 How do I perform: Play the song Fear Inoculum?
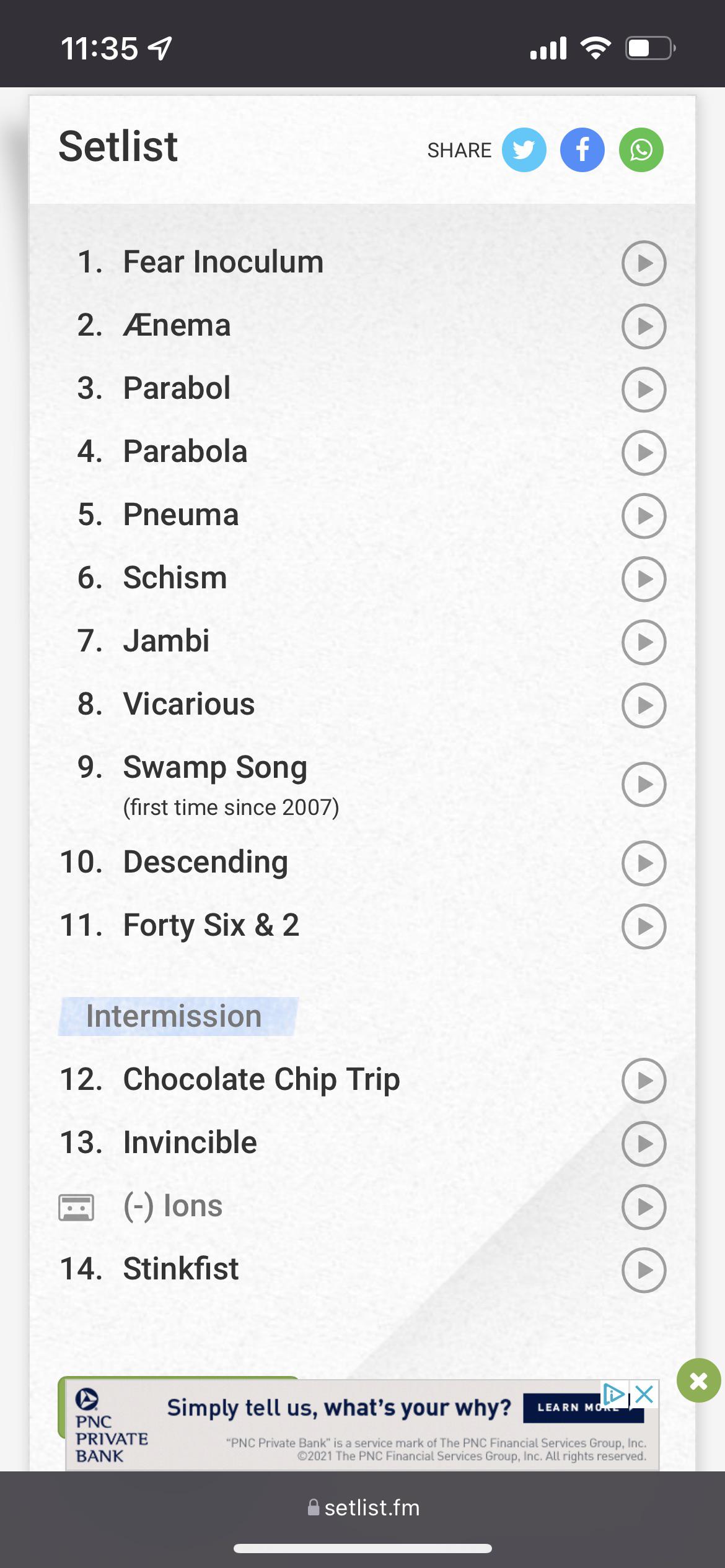click(644, 263)
